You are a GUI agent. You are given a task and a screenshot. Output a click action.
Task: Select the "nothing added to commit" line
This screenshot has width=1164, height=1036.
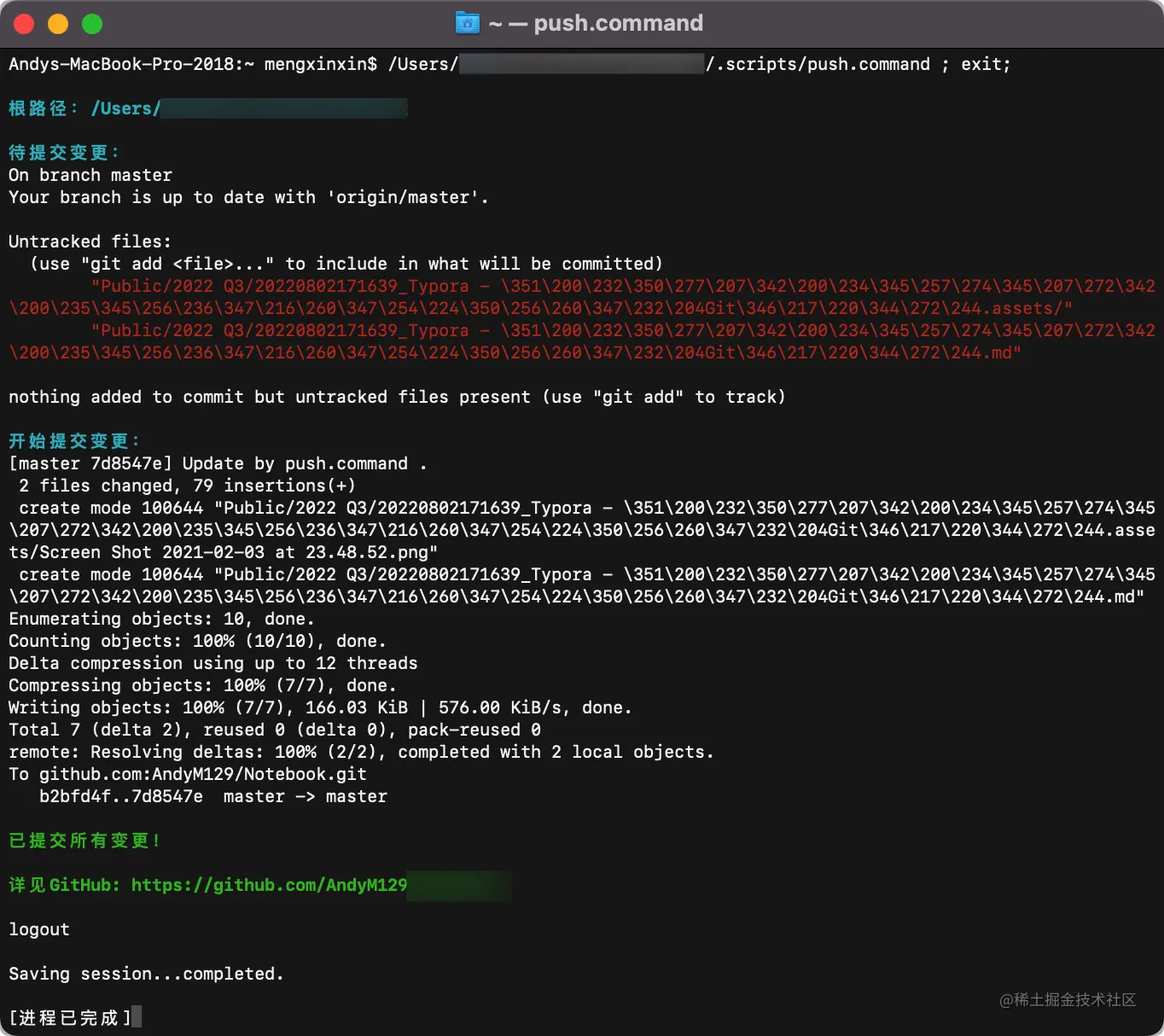tap(397, 397)
